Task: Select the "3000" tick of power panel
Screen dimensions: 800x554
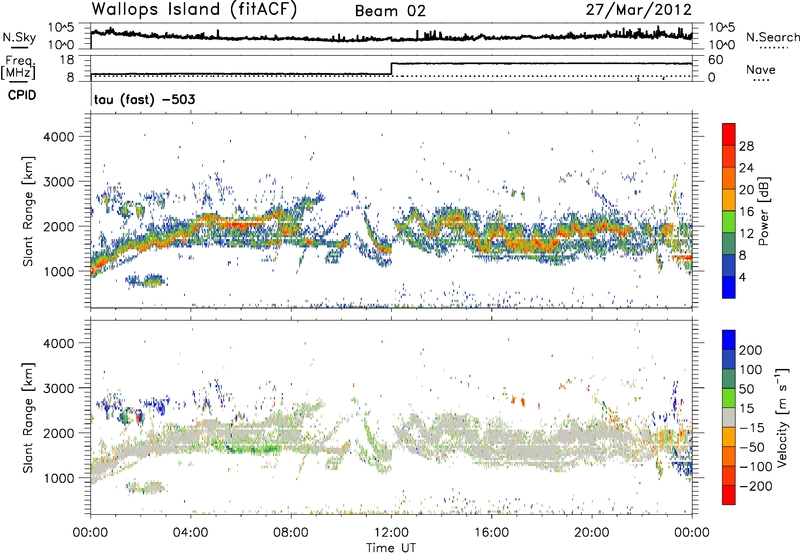Action: tap(58, 182)
